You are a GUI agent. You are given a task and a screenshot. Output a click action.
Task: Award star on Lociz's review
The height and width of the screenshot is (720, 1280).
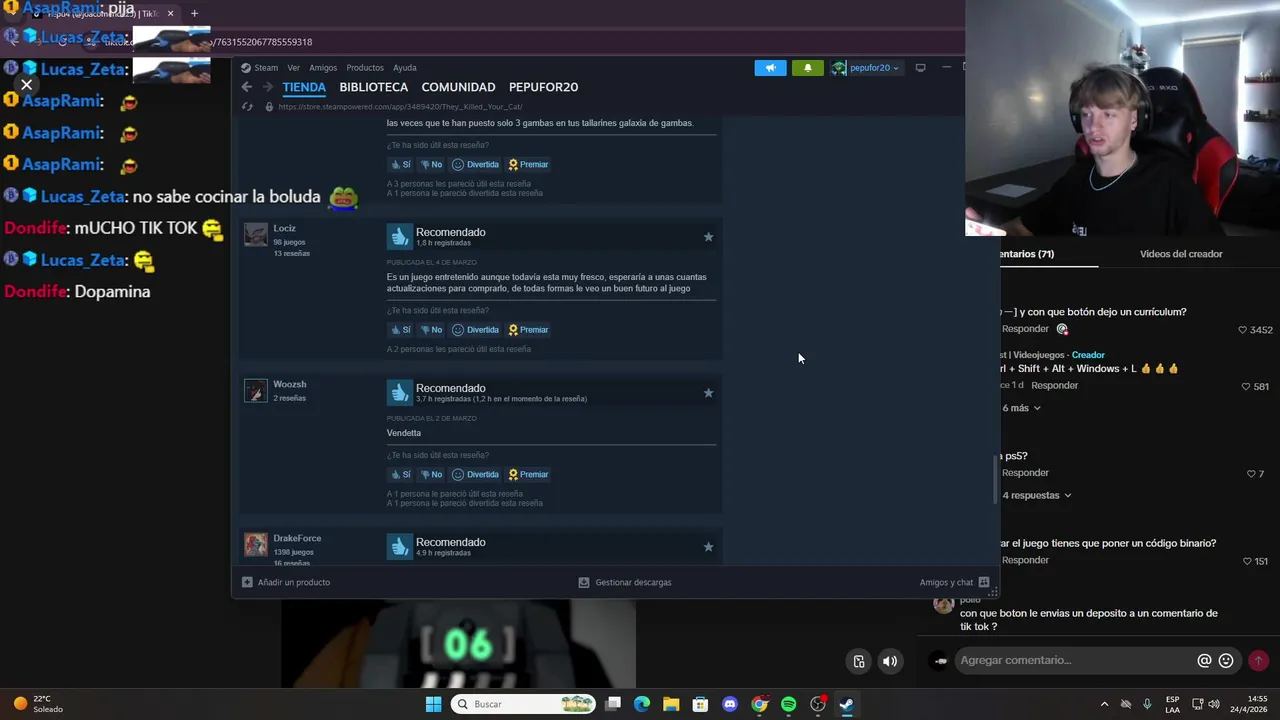[x=708, y=237]
